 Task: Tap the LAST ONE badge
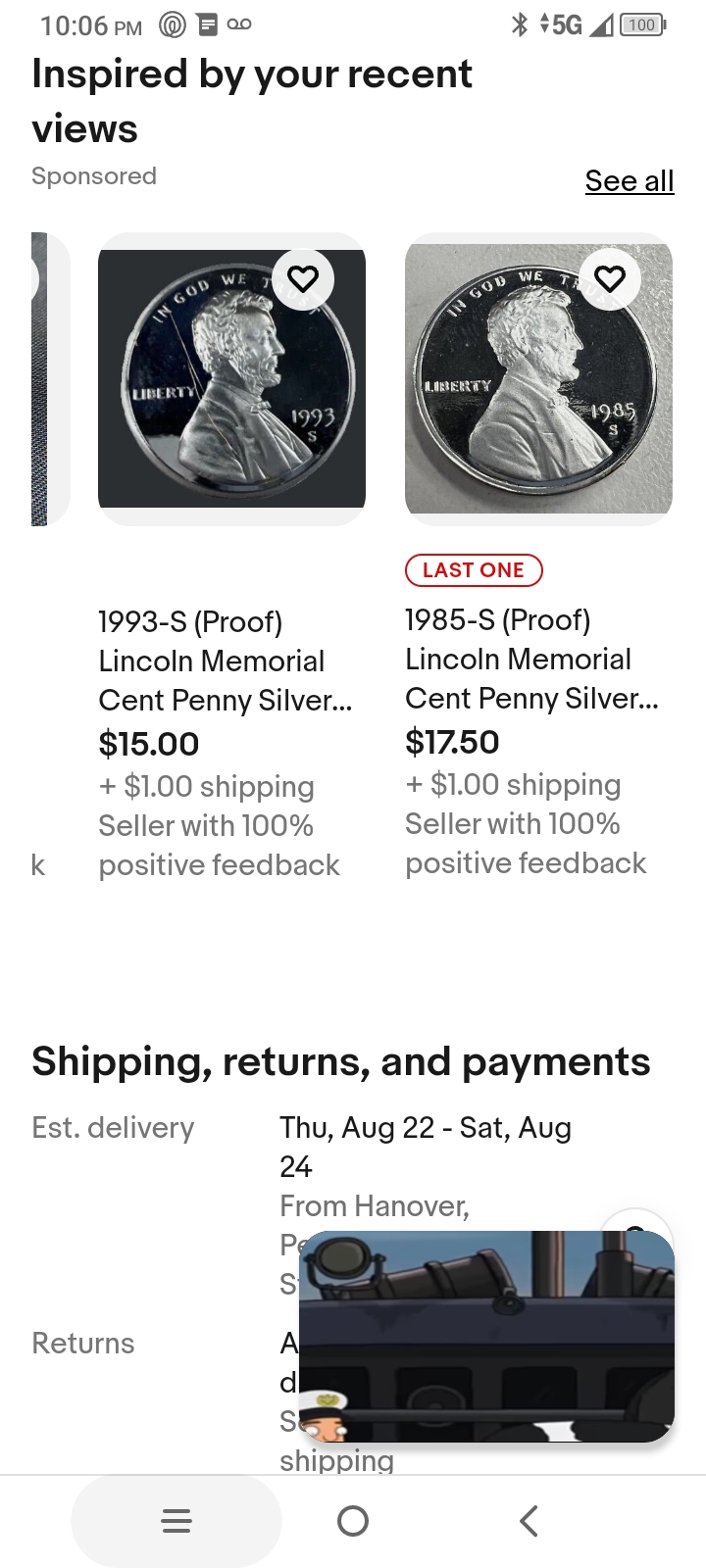click(474, 570)
